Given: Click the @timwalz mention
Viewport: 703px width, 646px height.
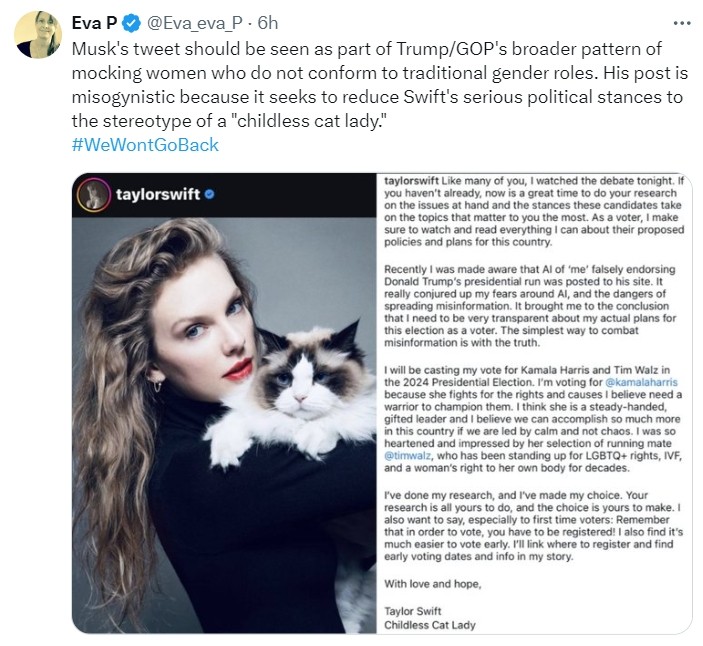Looking at the screenshot, I should (x=410, y=455).
